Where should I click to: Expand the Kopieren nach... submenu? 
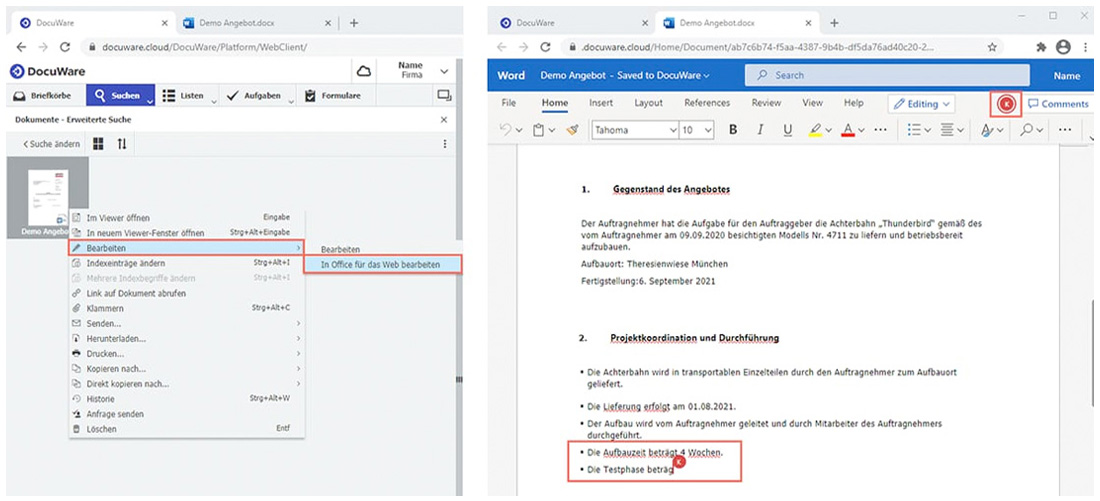tap(186, 368)
